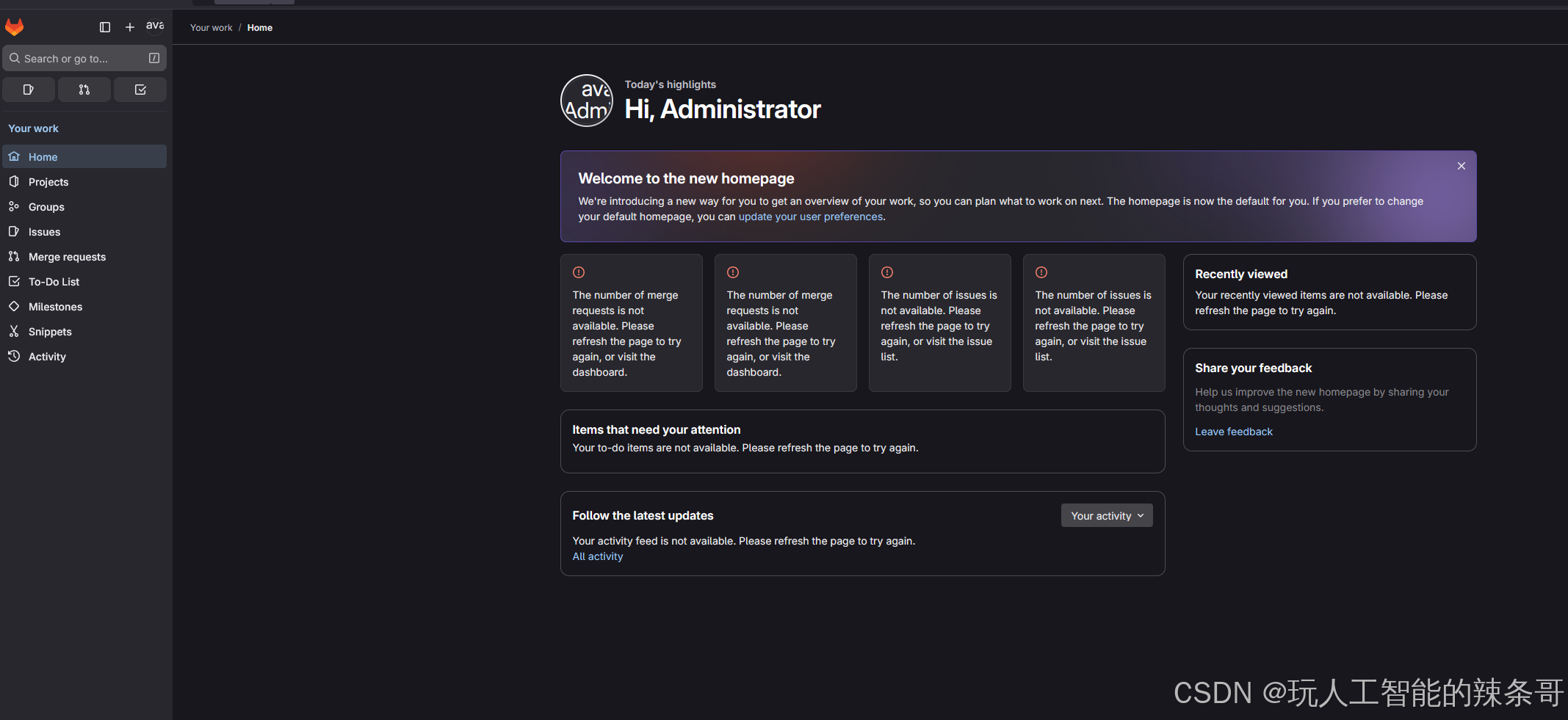Click second merge requests error card icon
The height and width of the screenshot is (720, 1568).
733,272
